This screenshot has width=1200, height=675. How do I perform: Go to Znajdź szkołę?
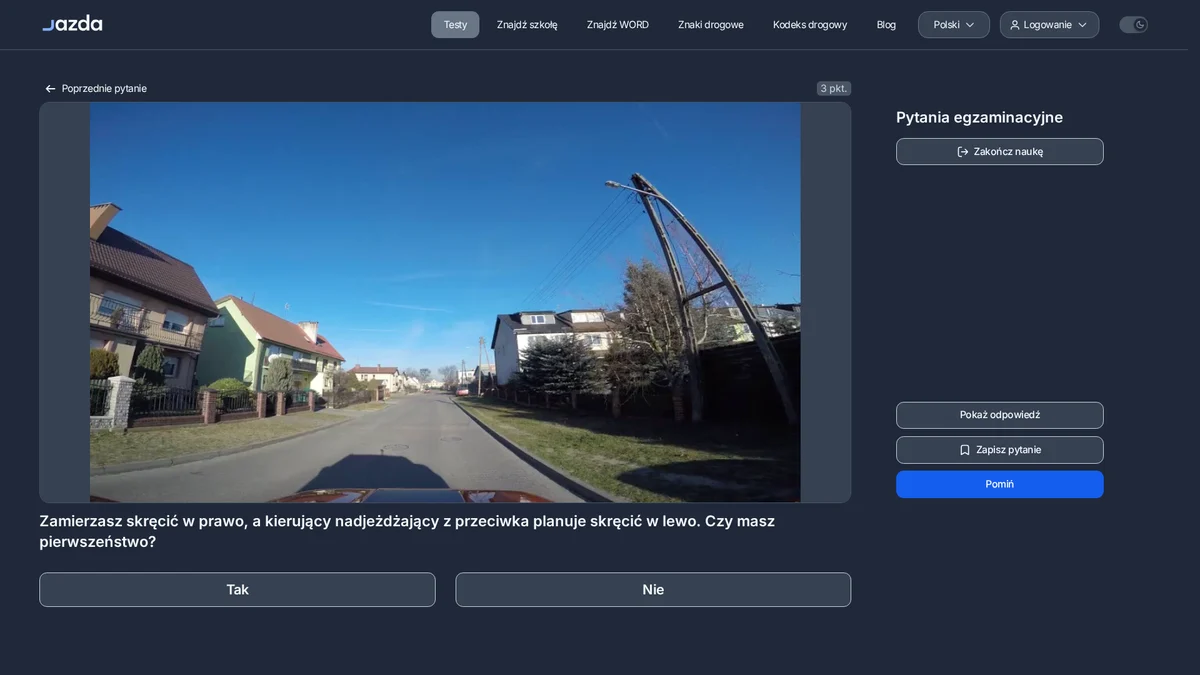(x=527, y=25)
